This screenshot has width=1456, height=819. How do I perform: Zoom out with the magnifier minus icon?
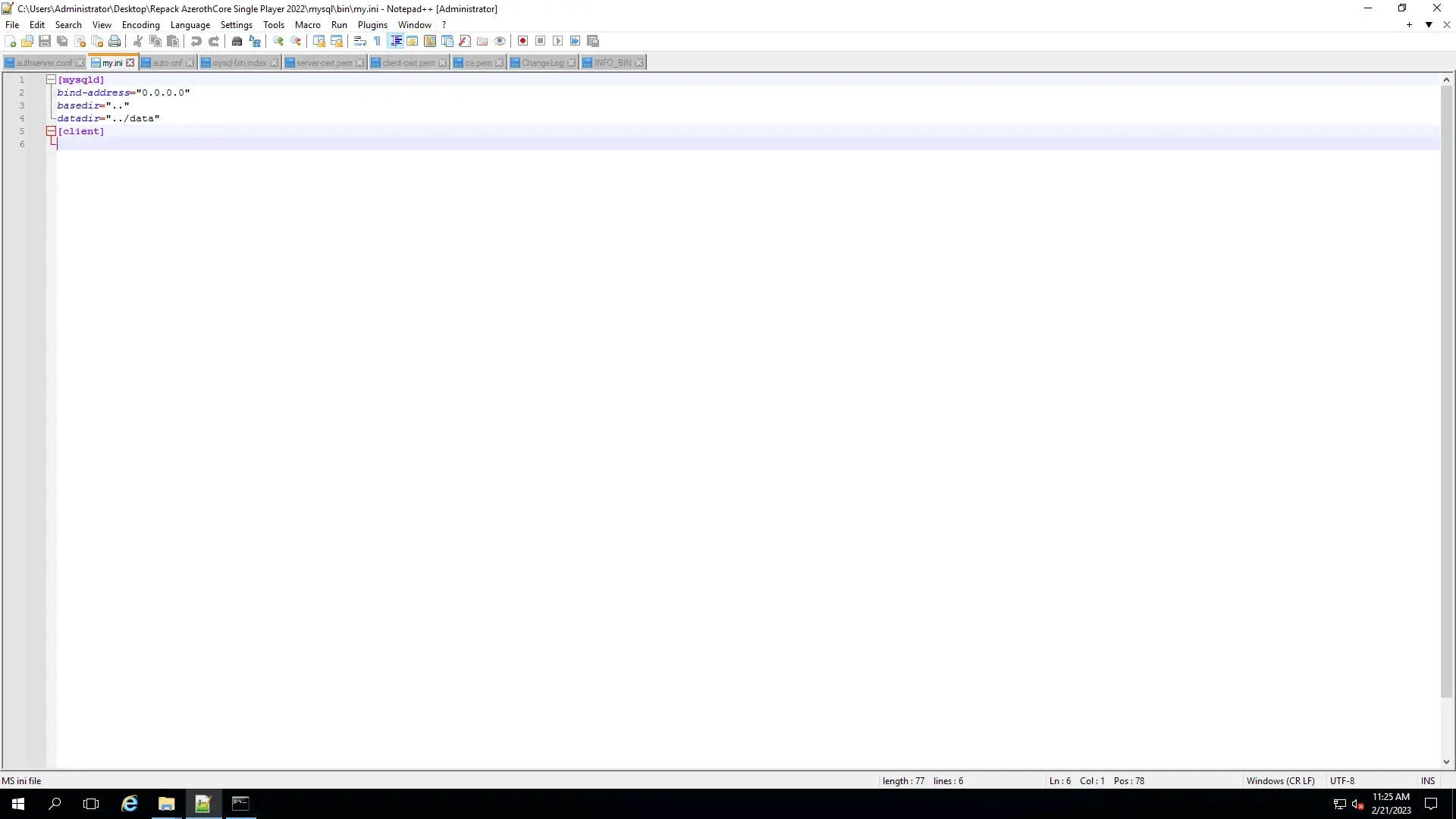tap(296, 41)
